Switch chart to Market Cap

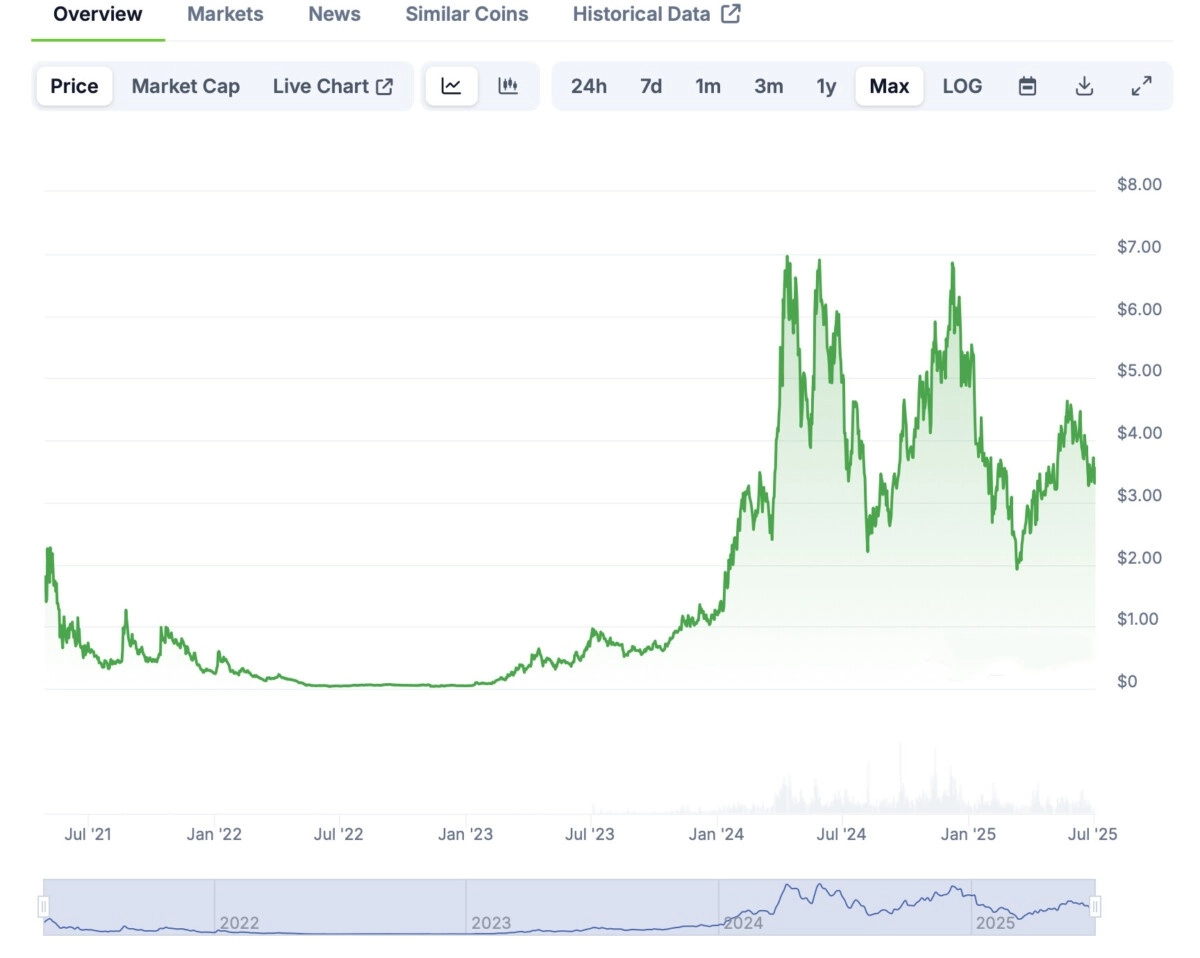point(186,86)
